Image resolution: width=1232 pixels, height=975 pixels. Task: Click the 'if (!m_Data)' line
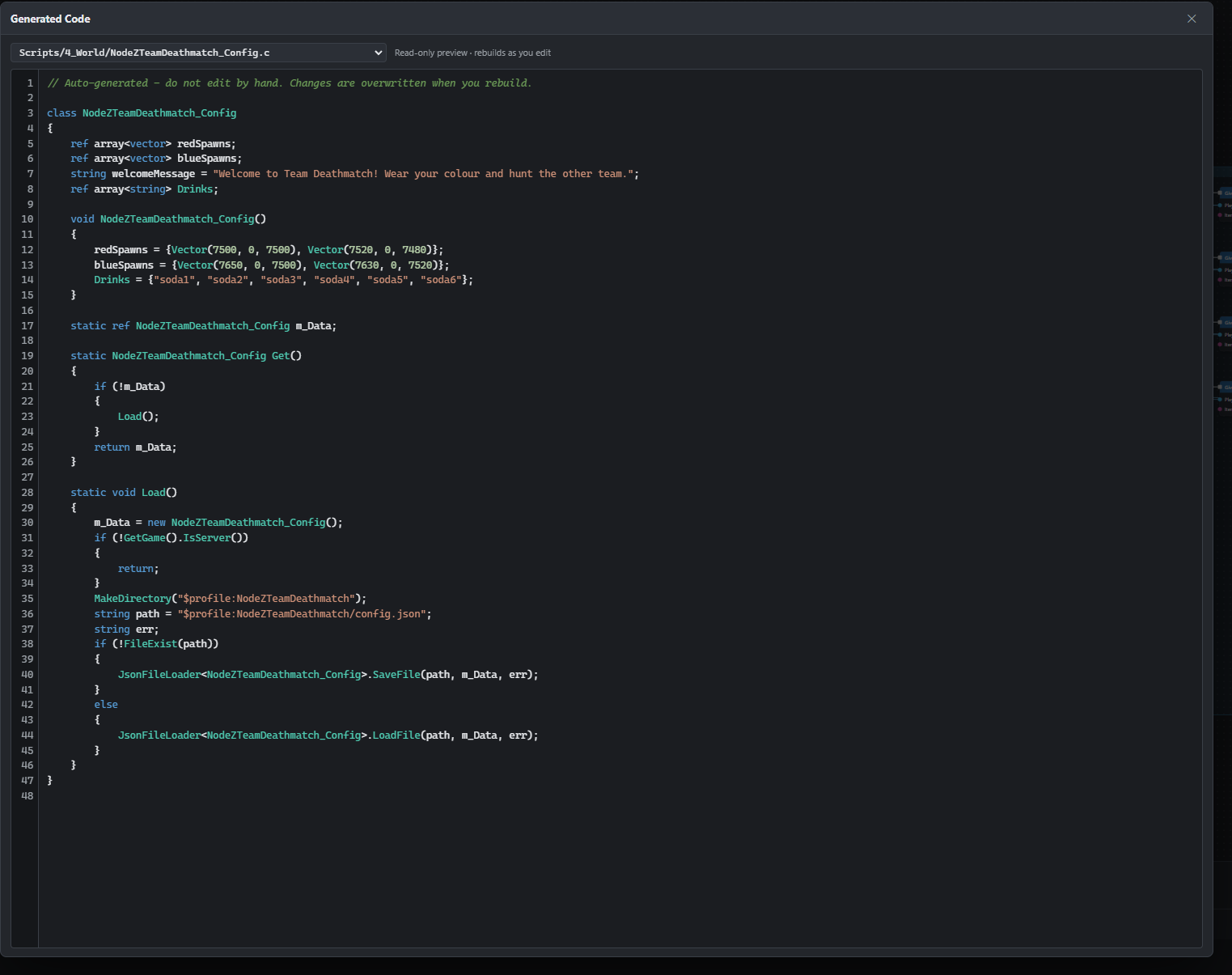129,387
